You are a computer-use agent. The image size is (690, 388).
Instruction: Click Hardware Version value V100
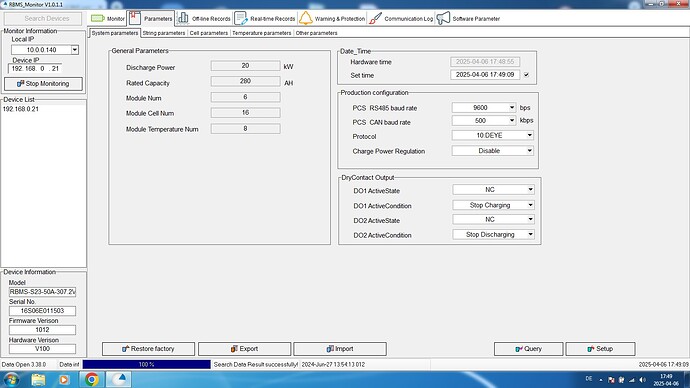(x=42, y=349)
